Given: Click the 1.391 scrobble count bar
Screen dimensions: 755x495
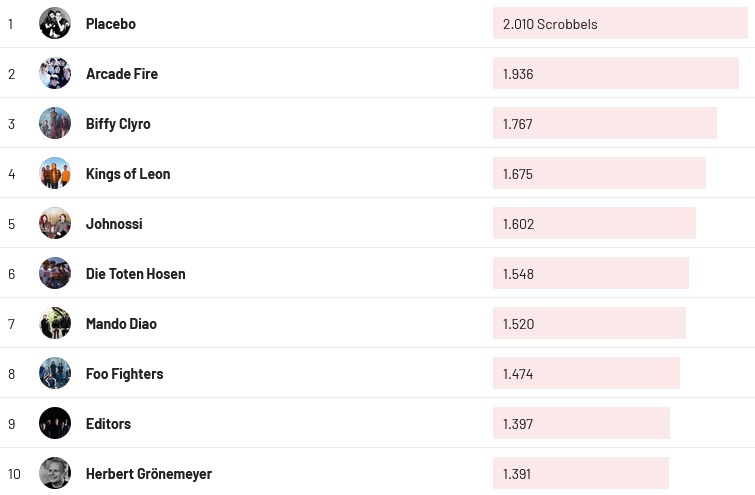Looking at the screenshot, I should click(580, 473).
